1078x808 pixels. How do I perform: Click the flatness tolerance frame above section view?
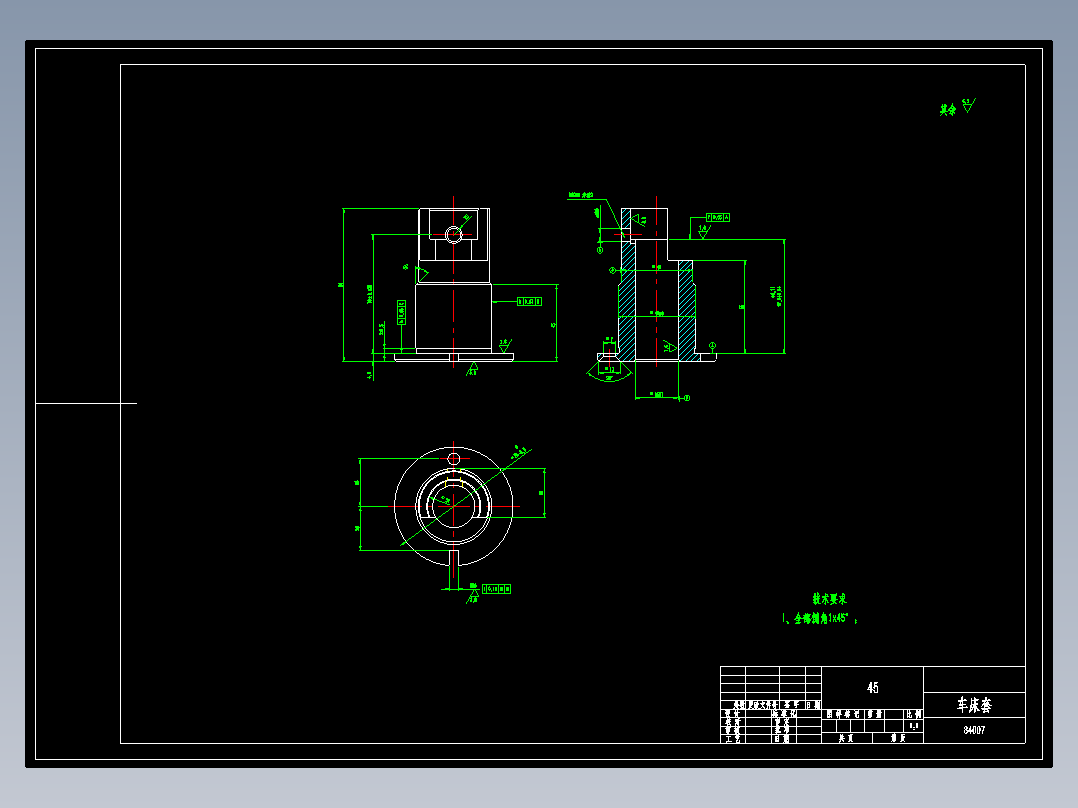click(x=718, y=217)
